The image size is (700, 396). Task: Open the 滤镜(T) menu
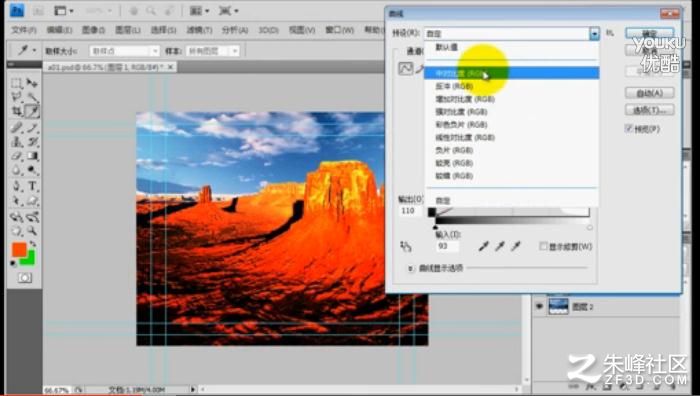pyautogui.click(x=199, y=30)
